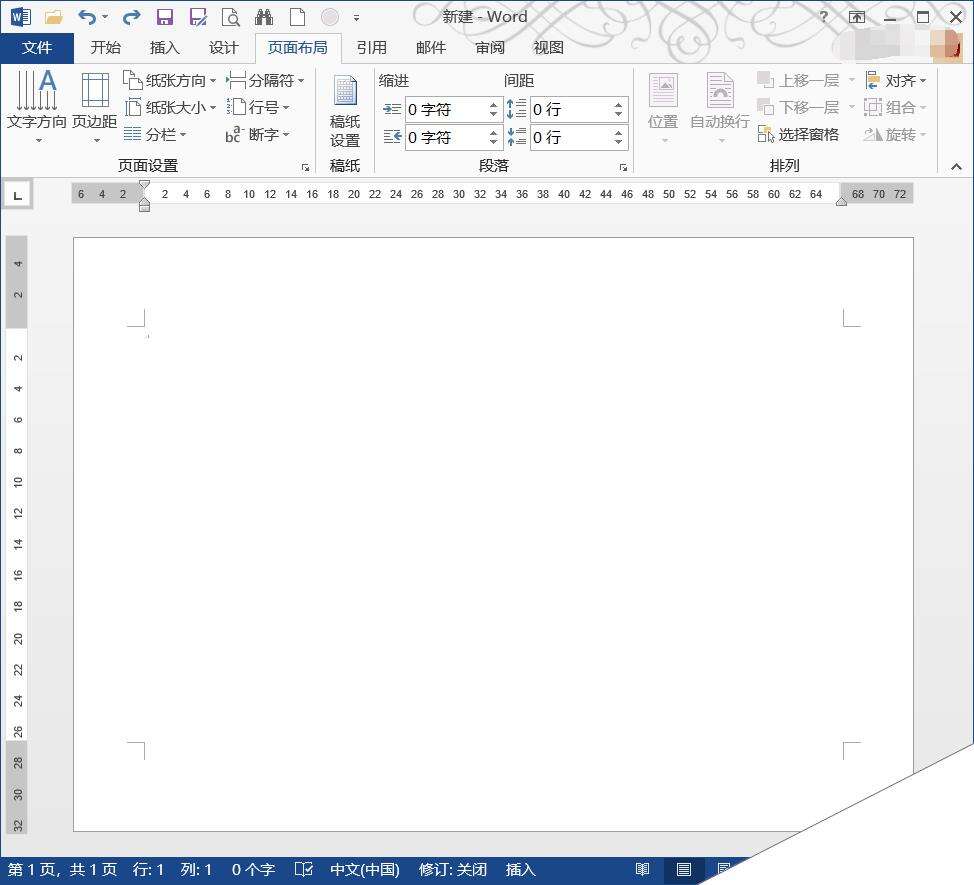Image resolution: width=974 pixels, height=885 pixels.
Task: Click the Save floppy disk icon
Action: (164, 17)
